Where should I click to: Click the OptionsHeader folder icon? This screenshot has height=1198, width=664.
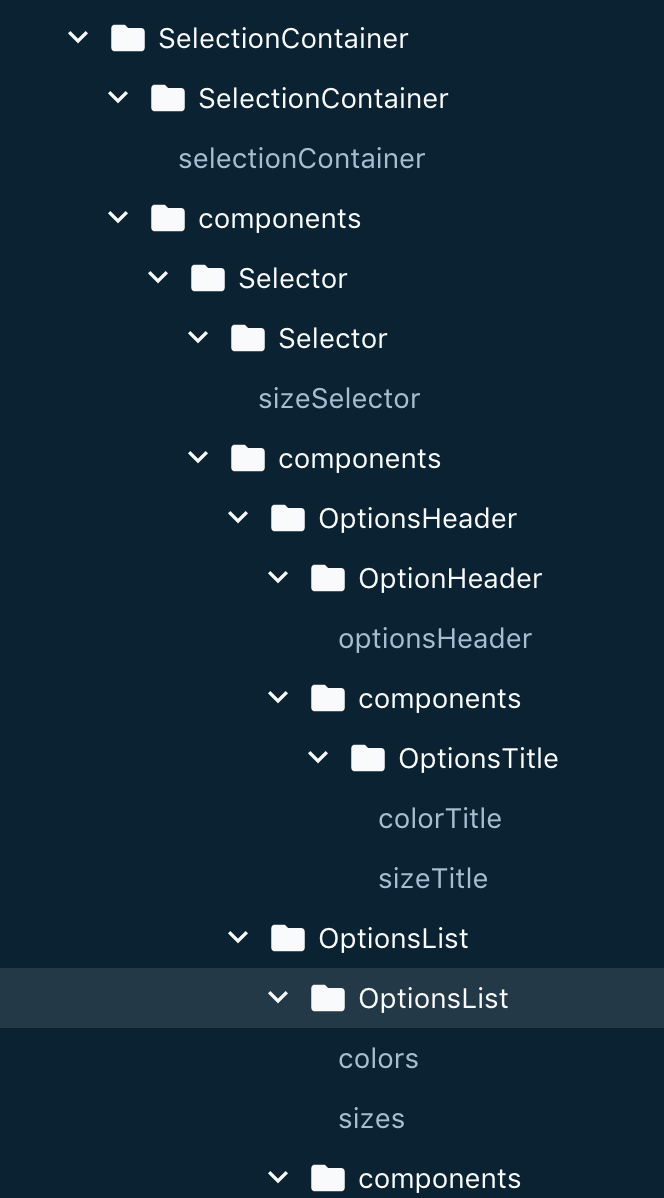click(288, 518)
